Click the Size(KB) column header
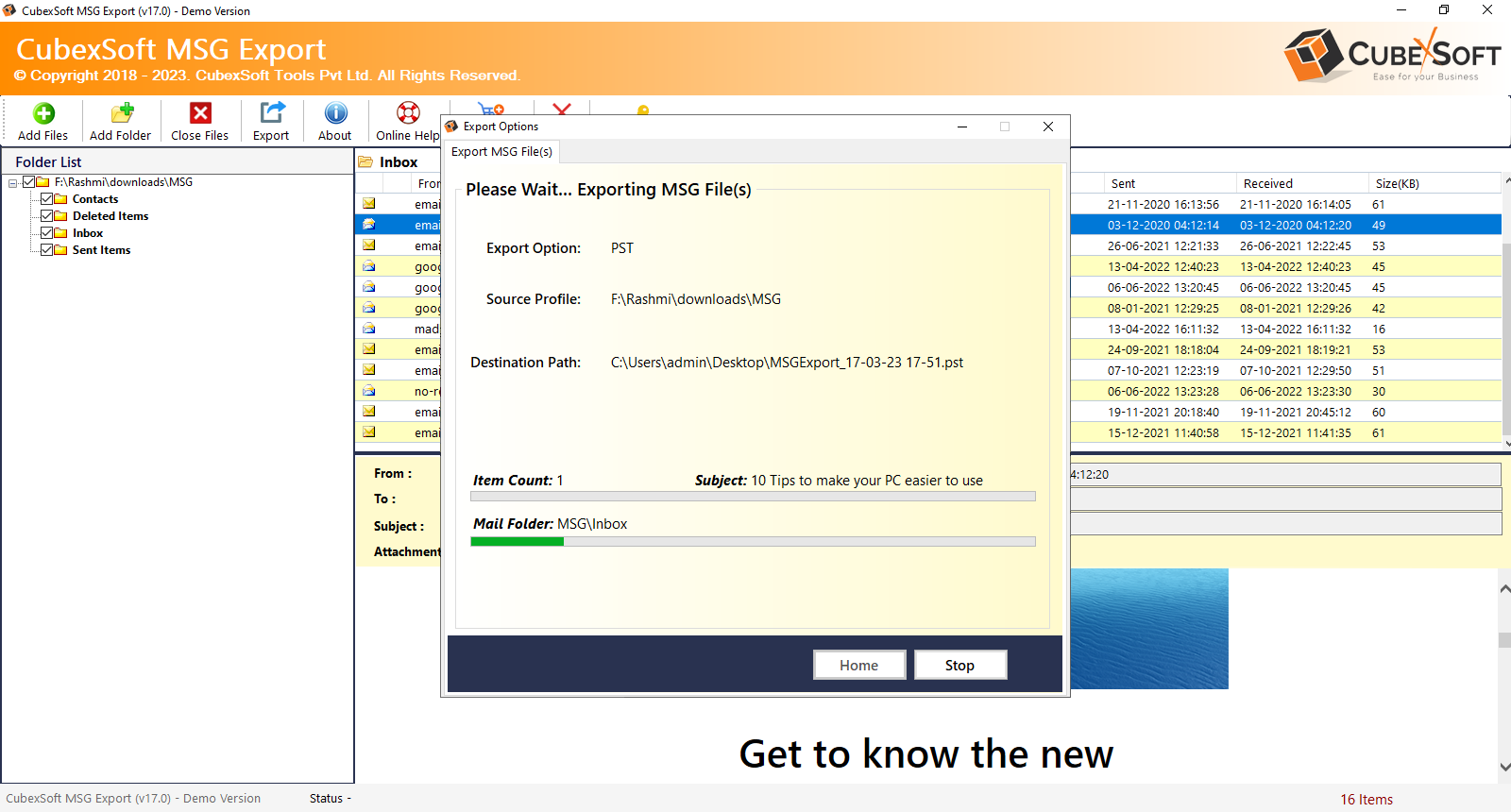 [x=1435, y=183]
